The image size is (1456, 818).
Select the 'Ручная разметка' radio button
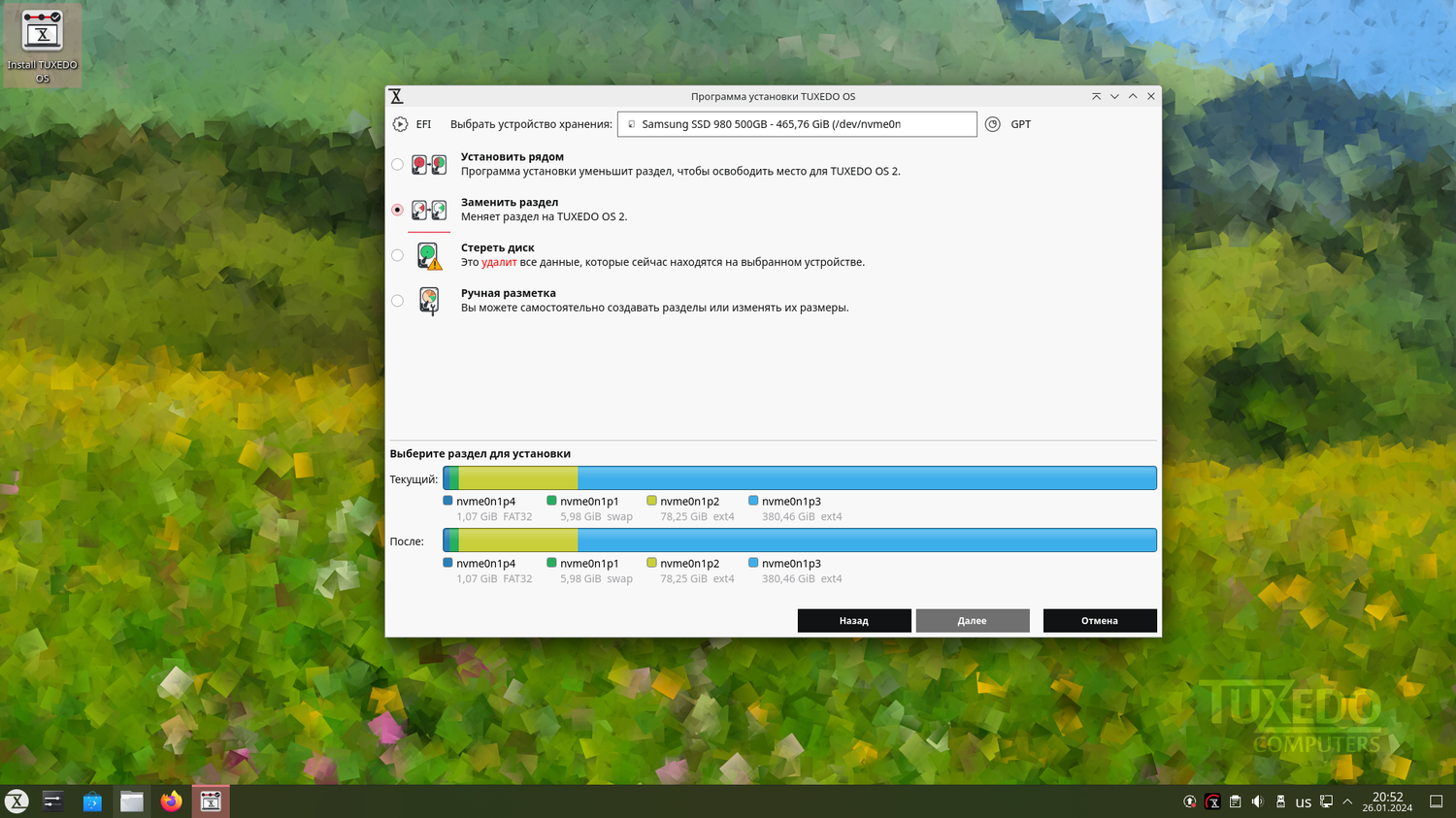(x=397, y=301)
